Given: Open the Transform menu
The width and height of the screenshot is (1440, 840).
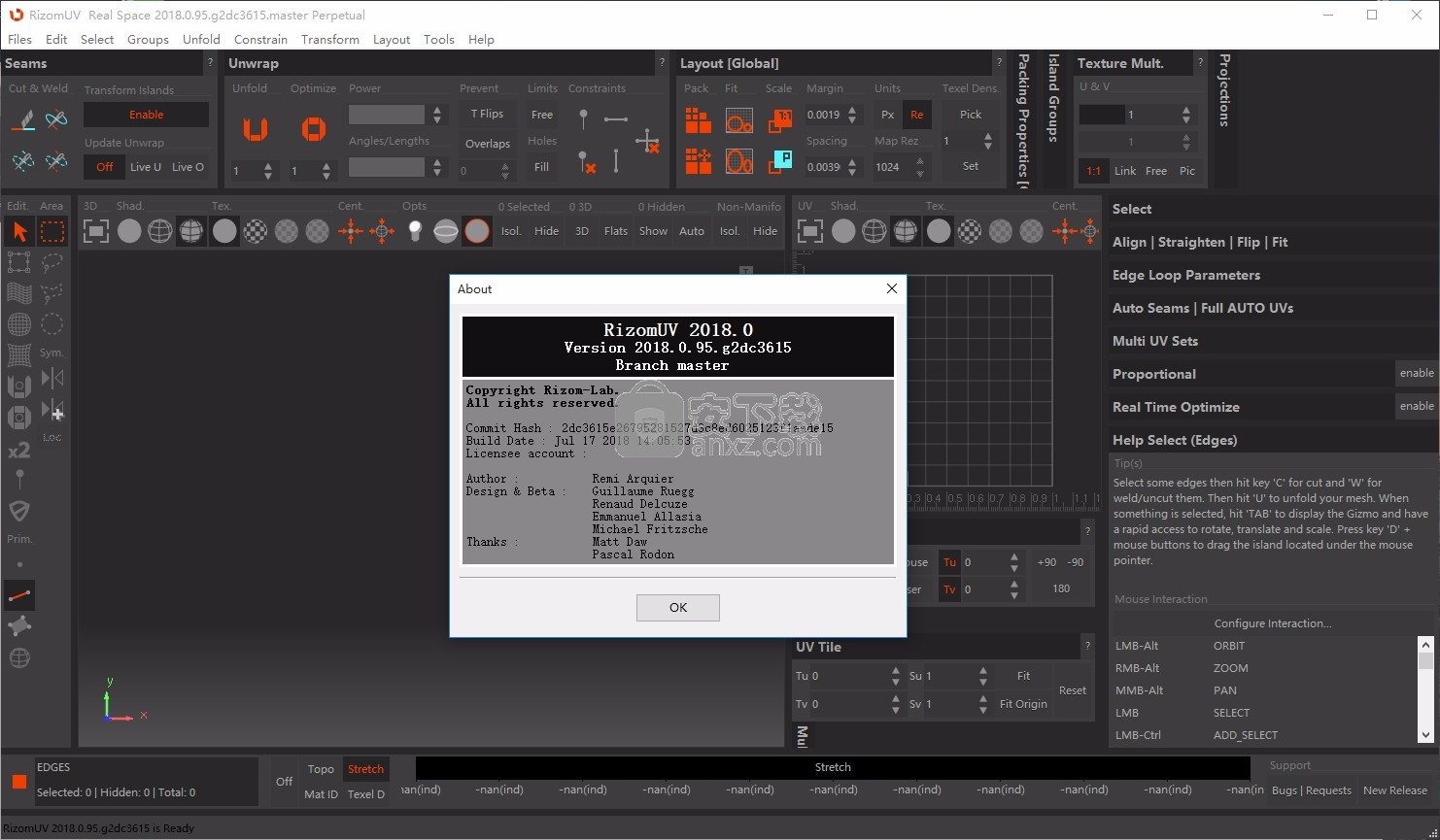Looking at the screenshot, I should pos(330,40).
